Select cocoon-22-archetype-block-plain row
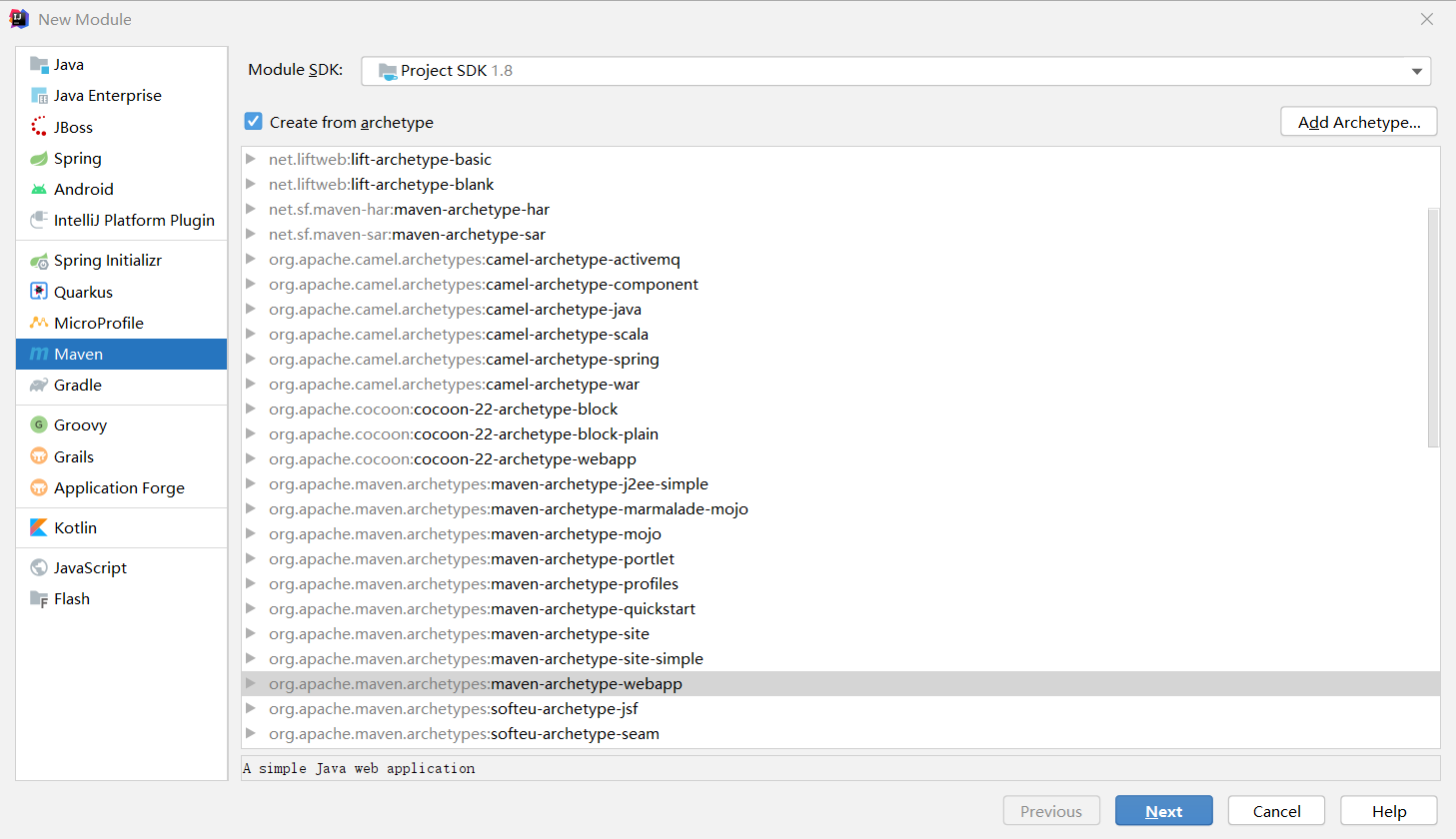This screenshot has width=1456, height=839. (840, 433)
